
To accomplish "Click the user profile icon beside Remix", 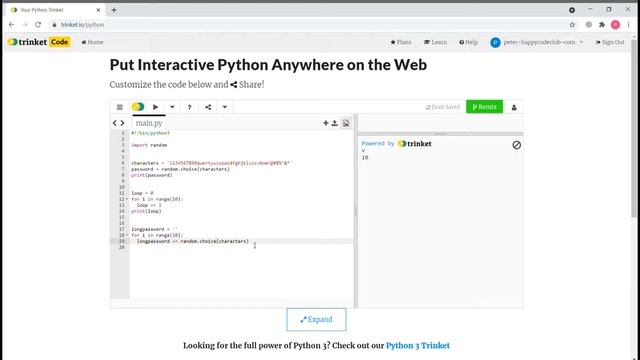I will (514, 107).
